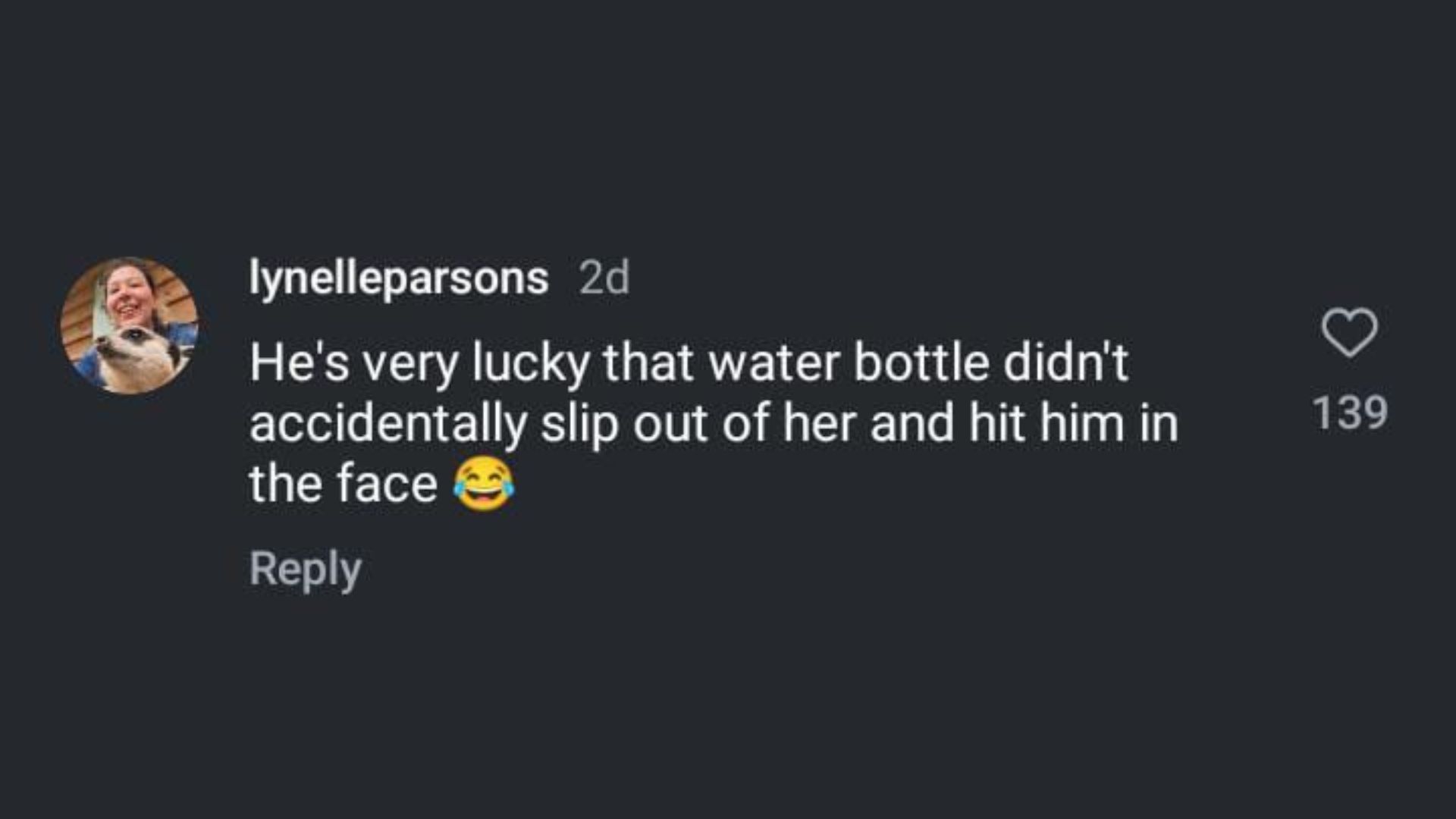Click the lynelleparsons username
This screenshot has width=1456, height=819.
[399, 278]
